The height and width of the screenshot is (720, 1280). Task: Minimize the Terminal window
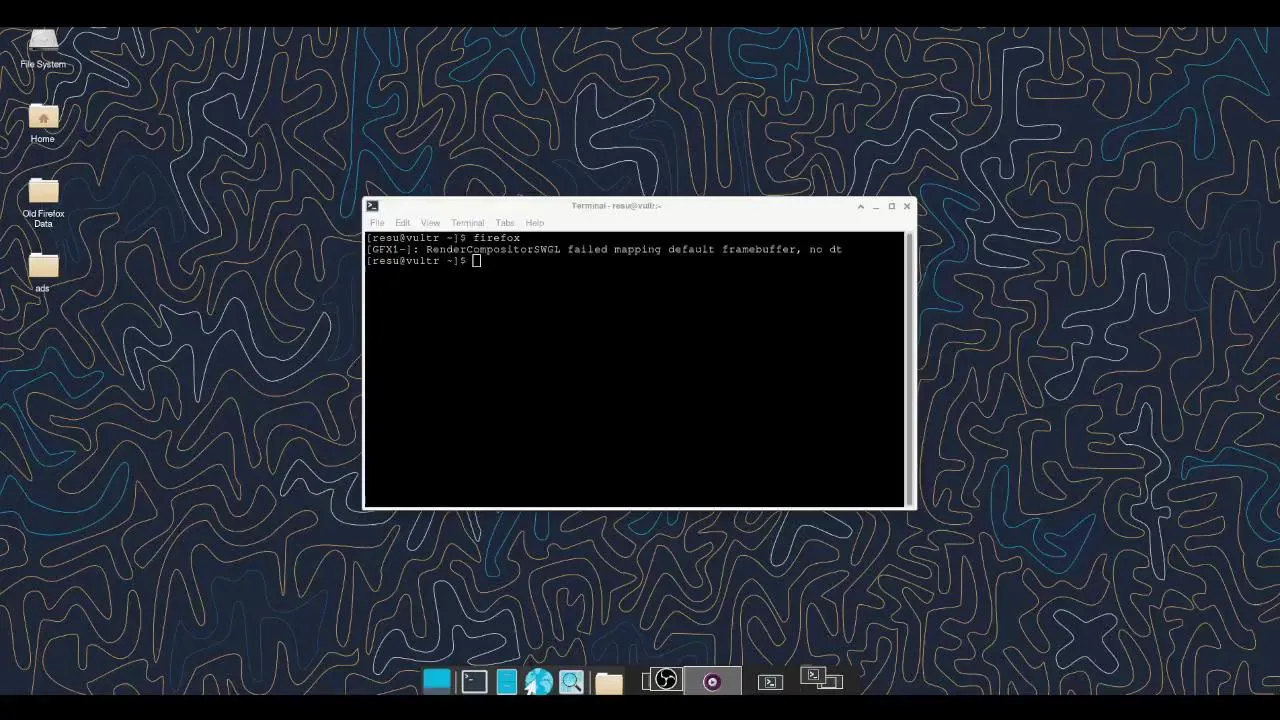tap(876, 206)
